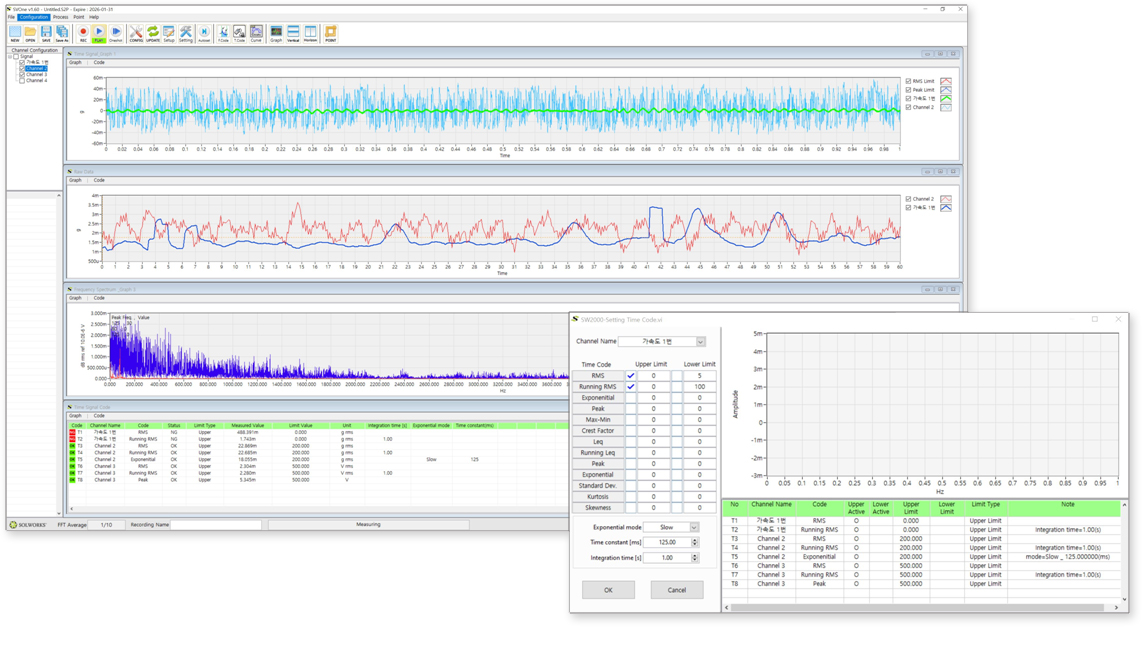1145x650 pixels.
Task: Click OK in Setting Time Code dialog
Action: 608,590
